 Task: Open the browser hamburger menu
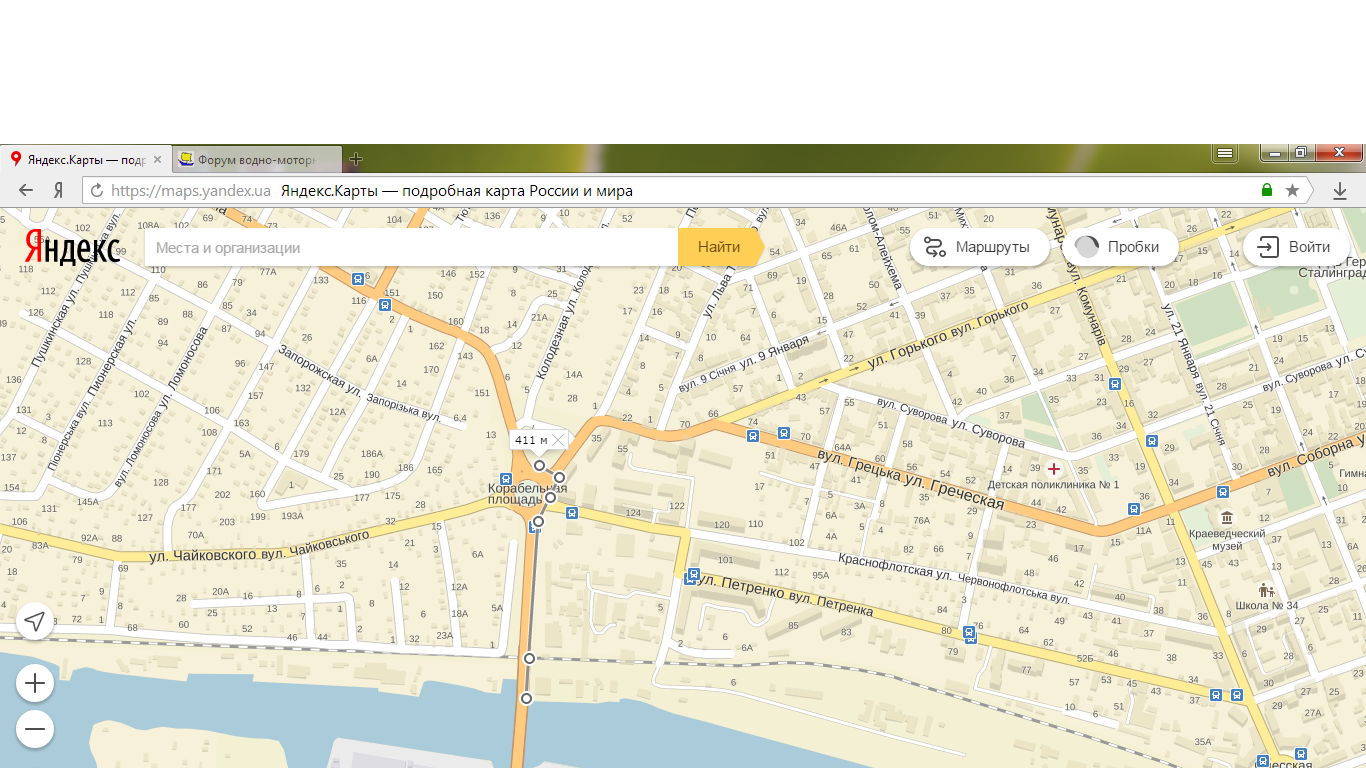click(x=1225, y=153)
